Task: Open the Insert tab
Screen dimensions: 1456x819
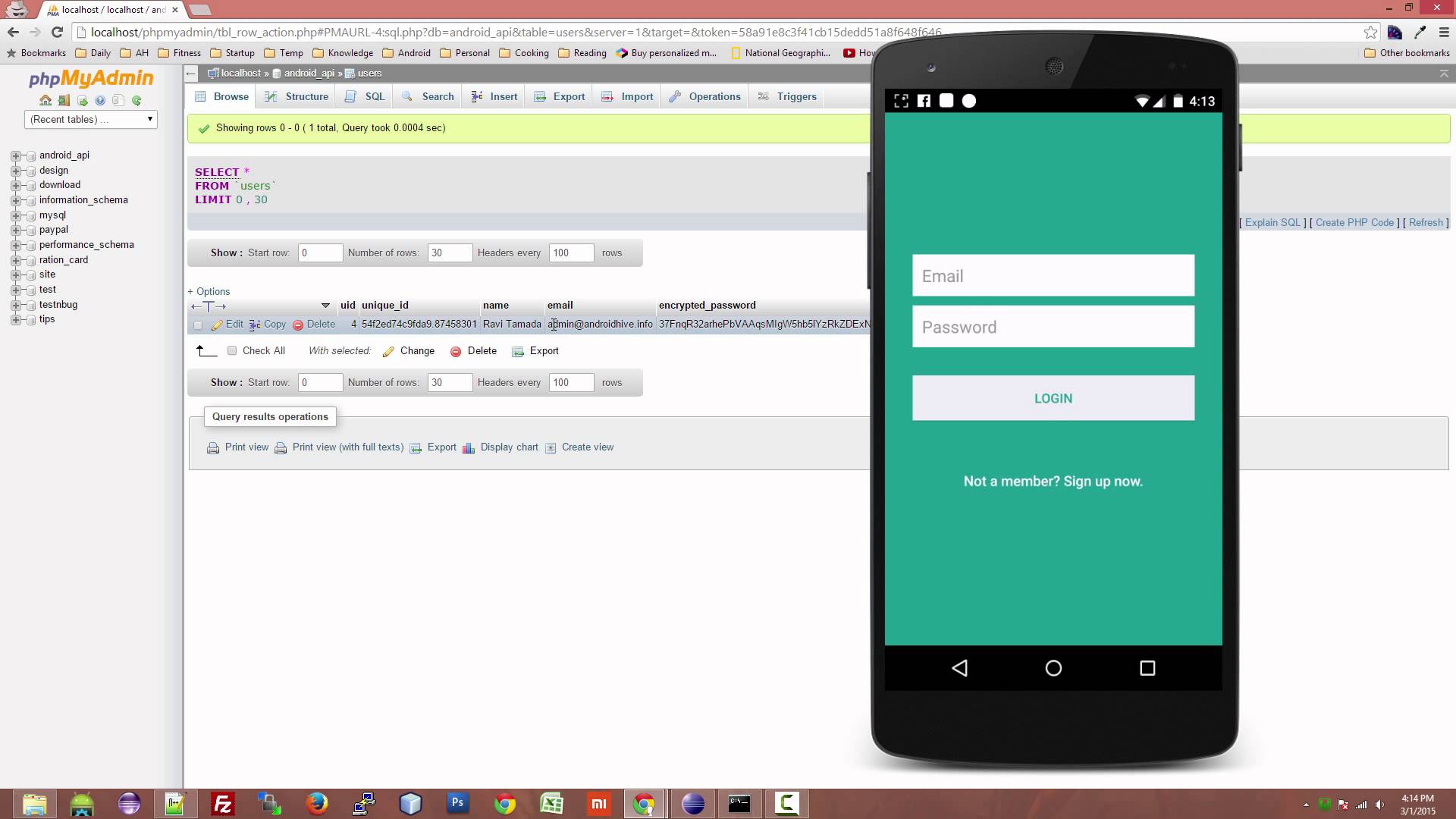Action: 504,96
